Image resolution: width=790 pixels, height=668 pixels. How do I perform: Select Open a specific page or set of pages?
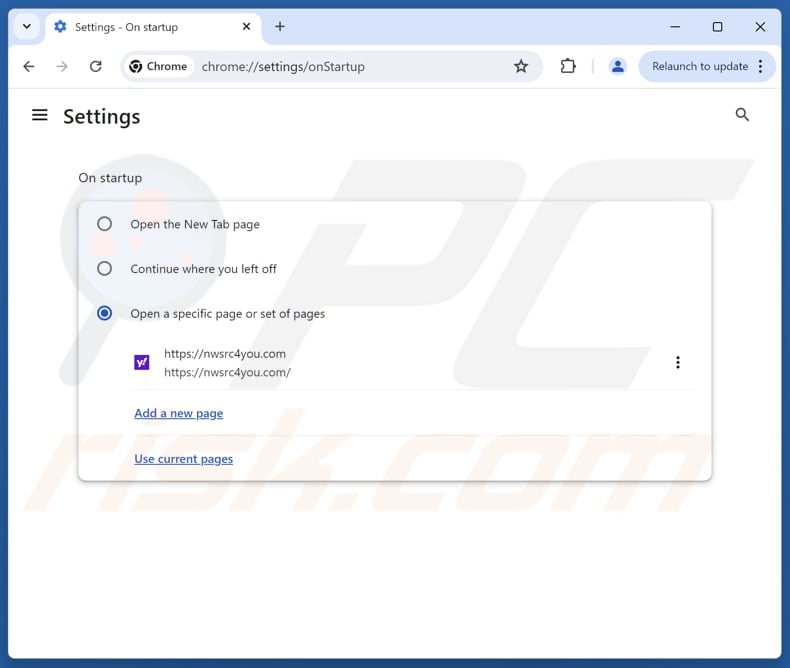[104, 313]
